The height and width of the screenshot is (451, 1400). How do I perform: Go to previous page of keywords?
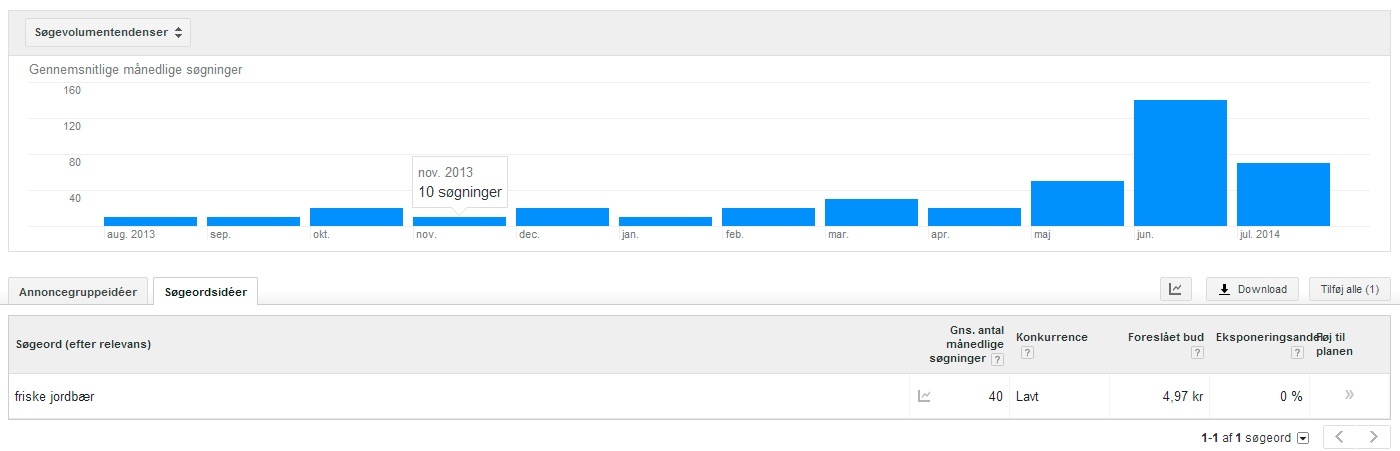click(1340, 437)
